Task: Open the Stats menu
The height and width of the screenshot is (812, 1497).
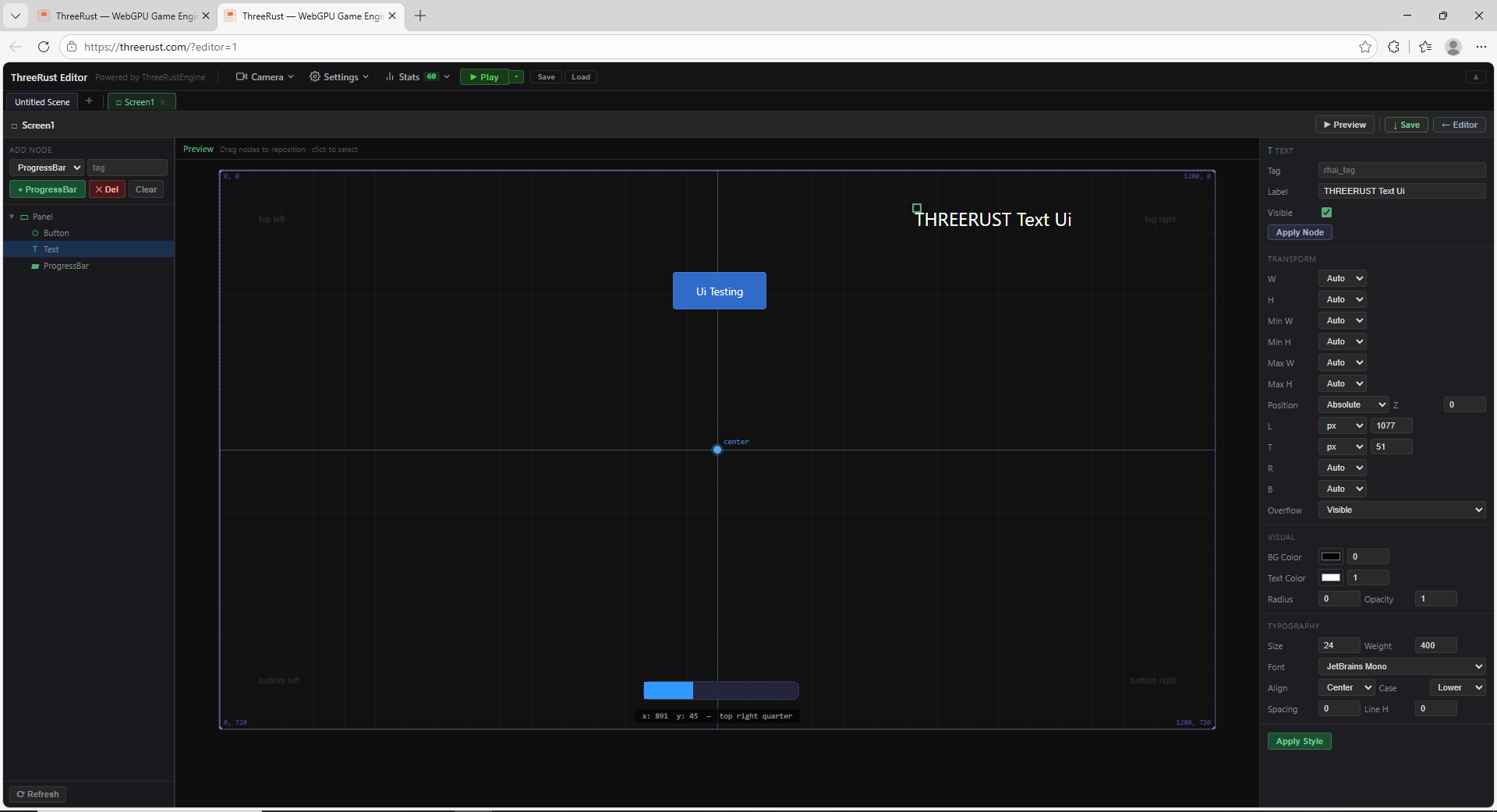Action: (x=418, y=76)
